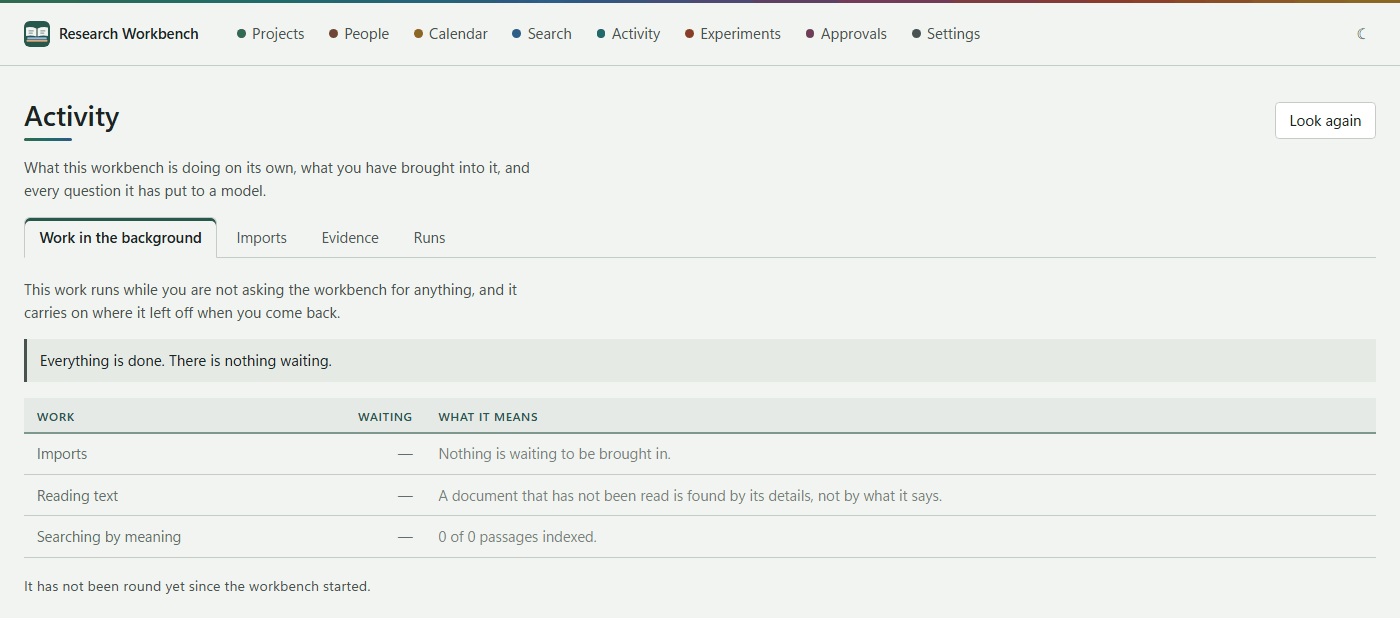
Task: Toggle dark mode moon icon
Action: click(1362, 34)
